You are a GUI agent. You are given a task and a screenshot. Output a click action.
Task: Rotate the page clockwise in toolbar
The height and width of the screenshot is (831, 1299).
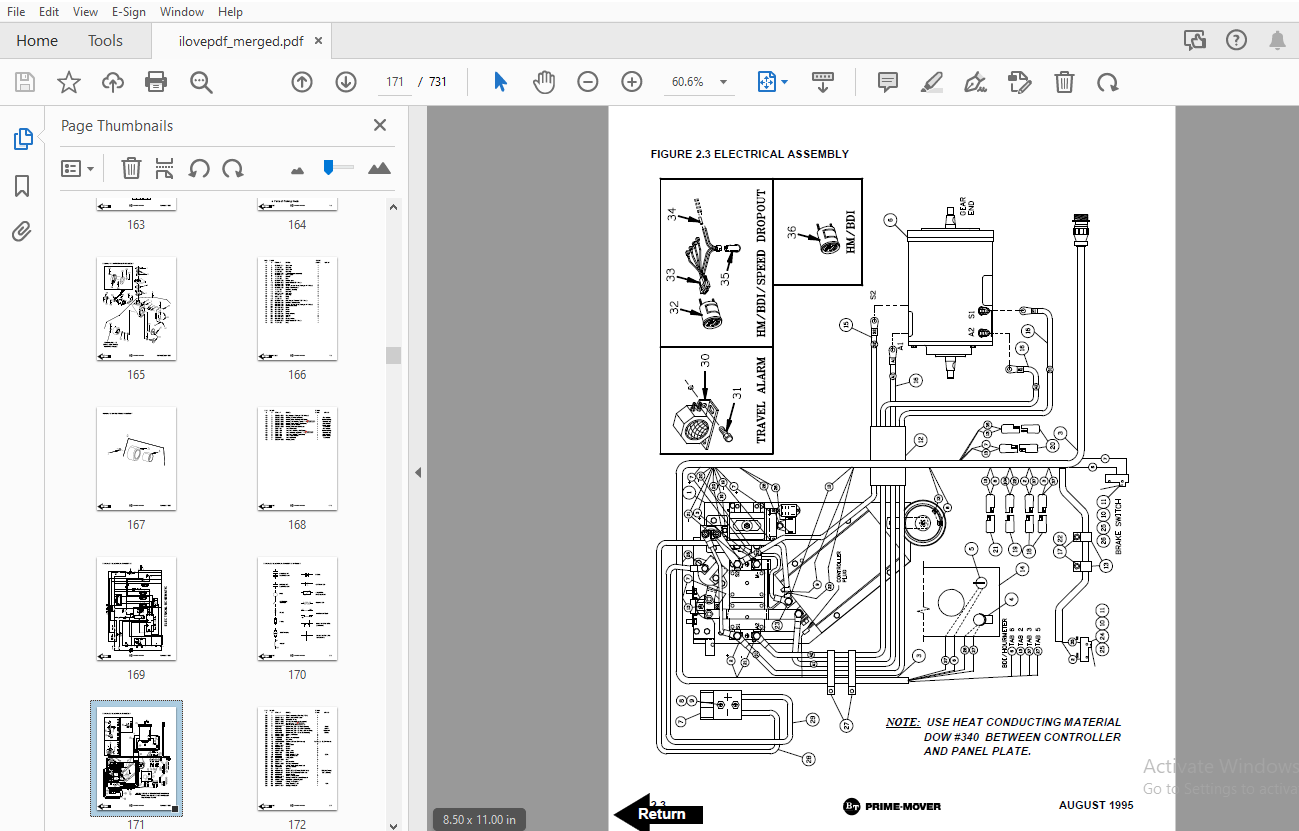(1108, 82)
